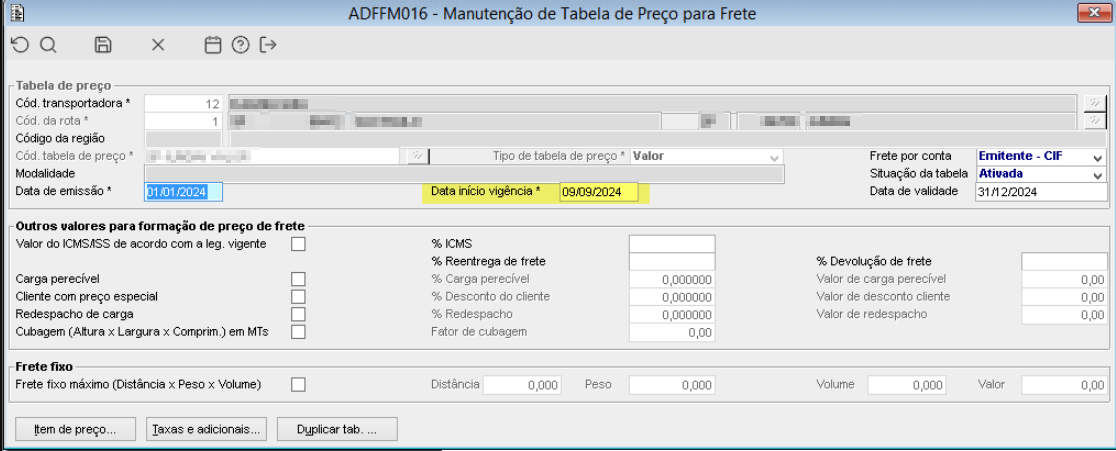The width and height of the screenshot is (1116, 451).
Task: Click the Código da região field
Action: click(x=184, y=139)
